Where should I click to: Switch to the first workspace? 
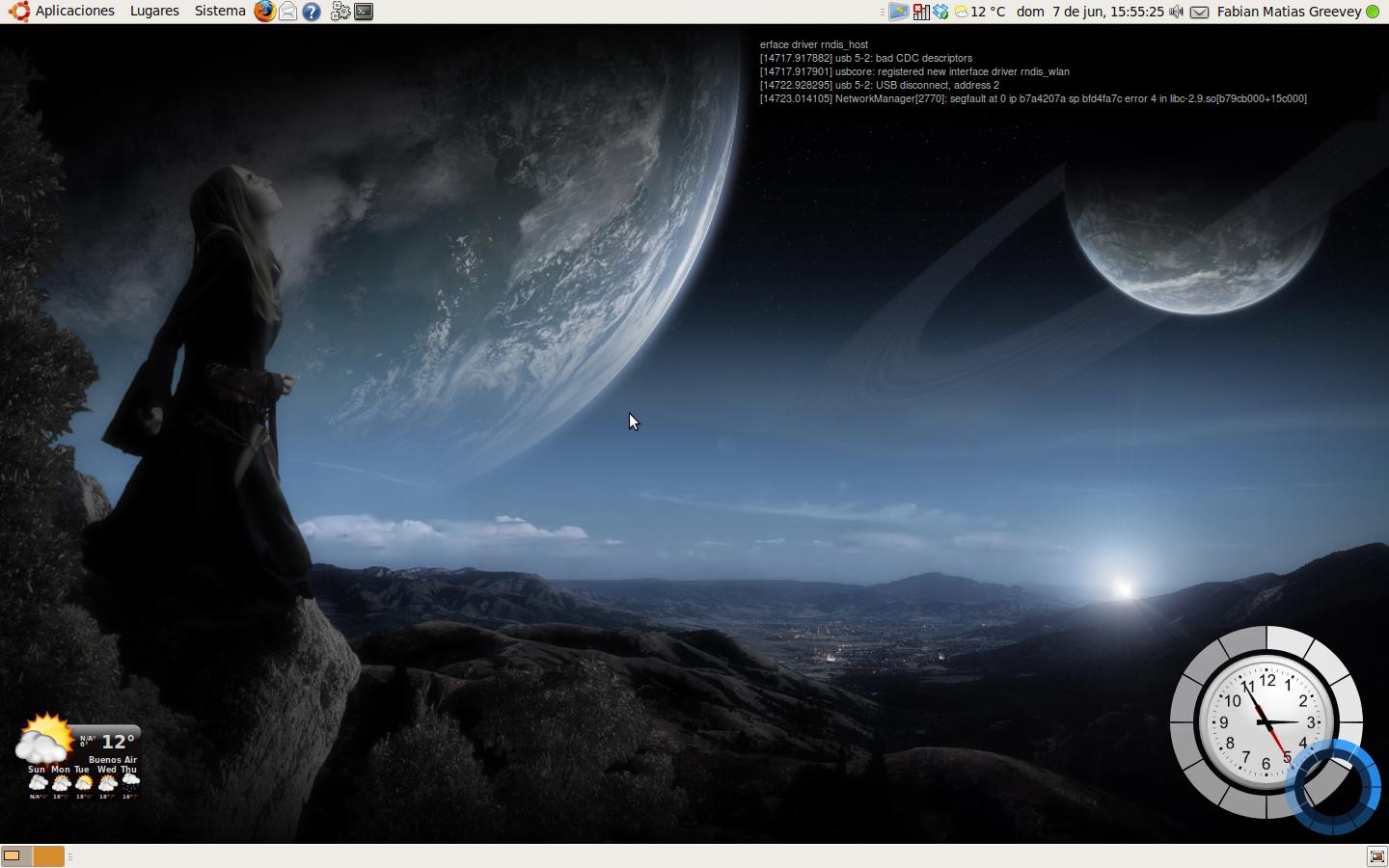pos(16,855)
